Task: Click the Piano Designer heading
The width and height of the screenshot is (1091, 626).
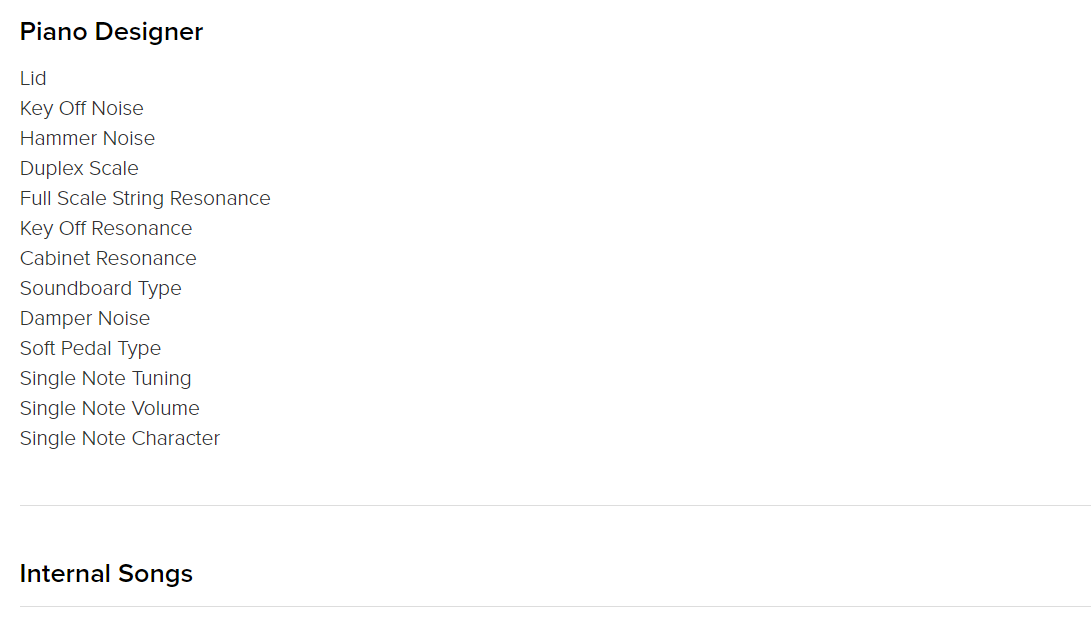Action: tap(111, 31)
